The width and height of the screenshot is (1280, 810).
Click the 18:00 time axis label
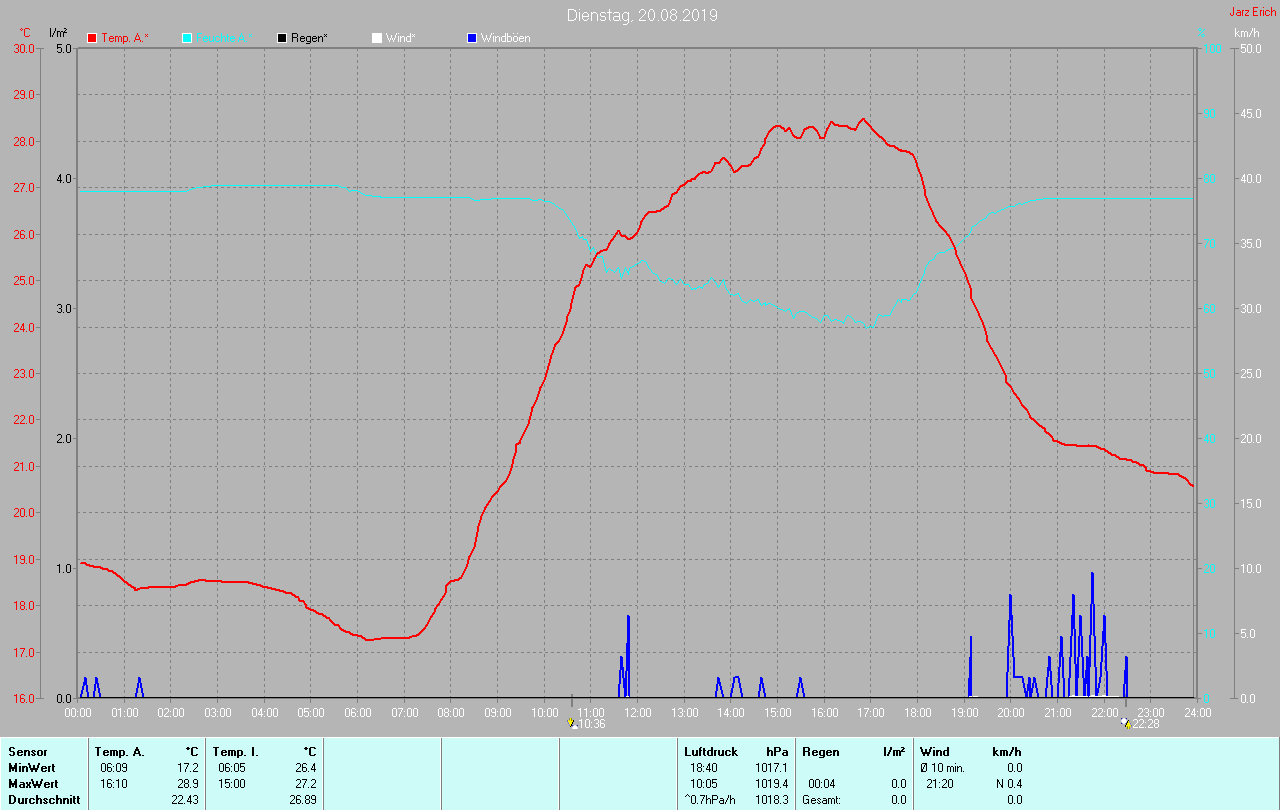917,712
